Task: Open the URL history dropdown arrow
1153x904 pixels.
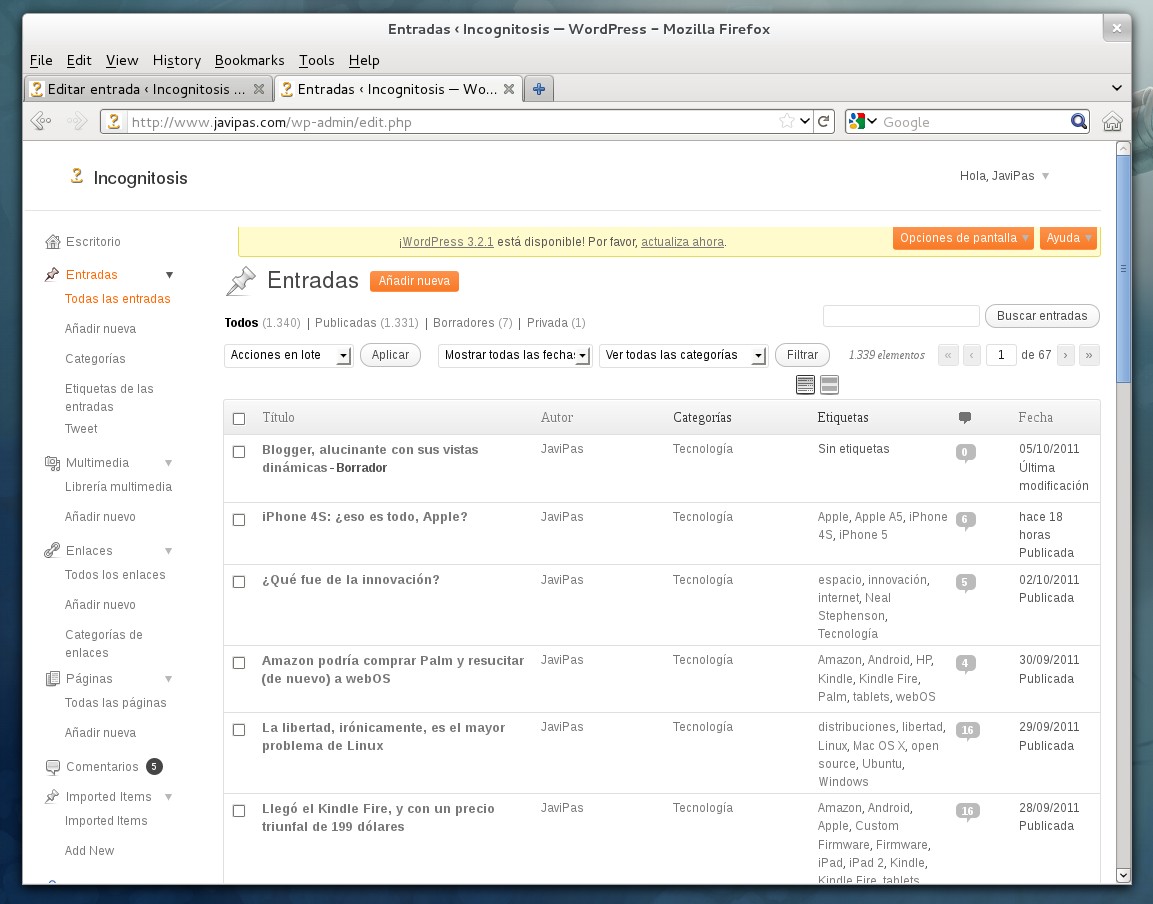Action: [805, 121]
